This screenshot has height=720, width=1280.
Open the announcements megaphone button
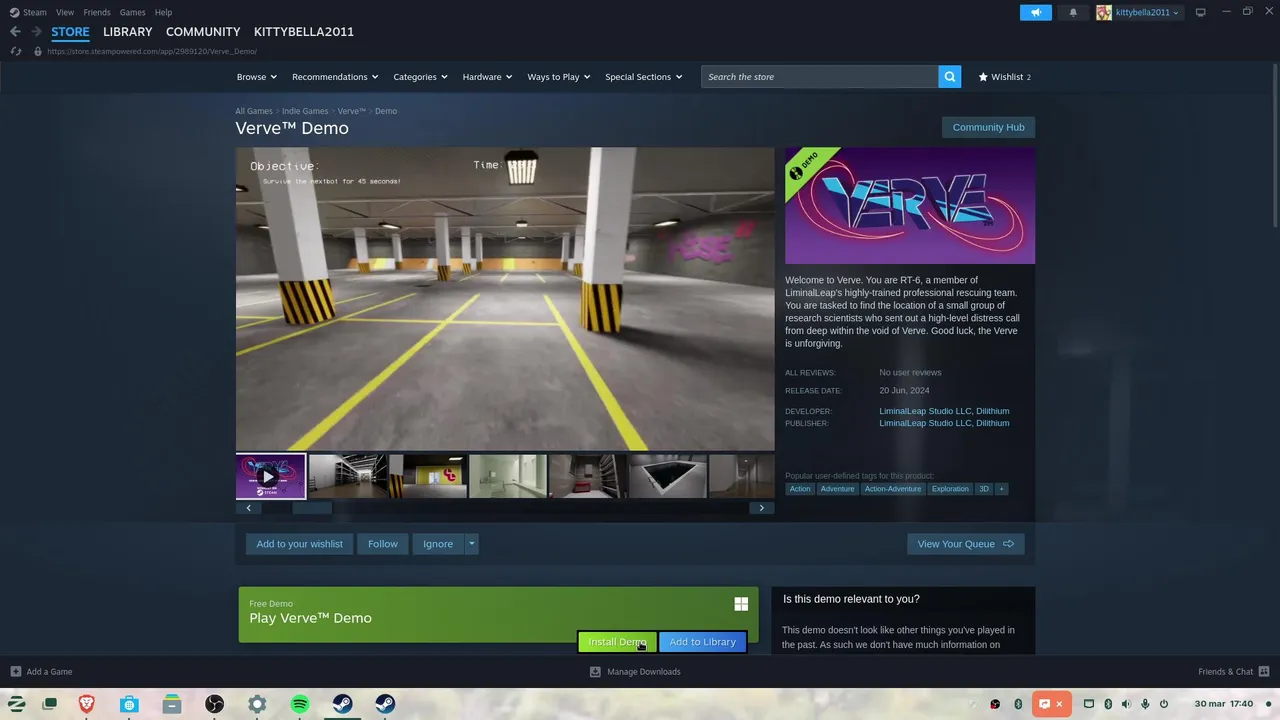tap(1036, 12)
